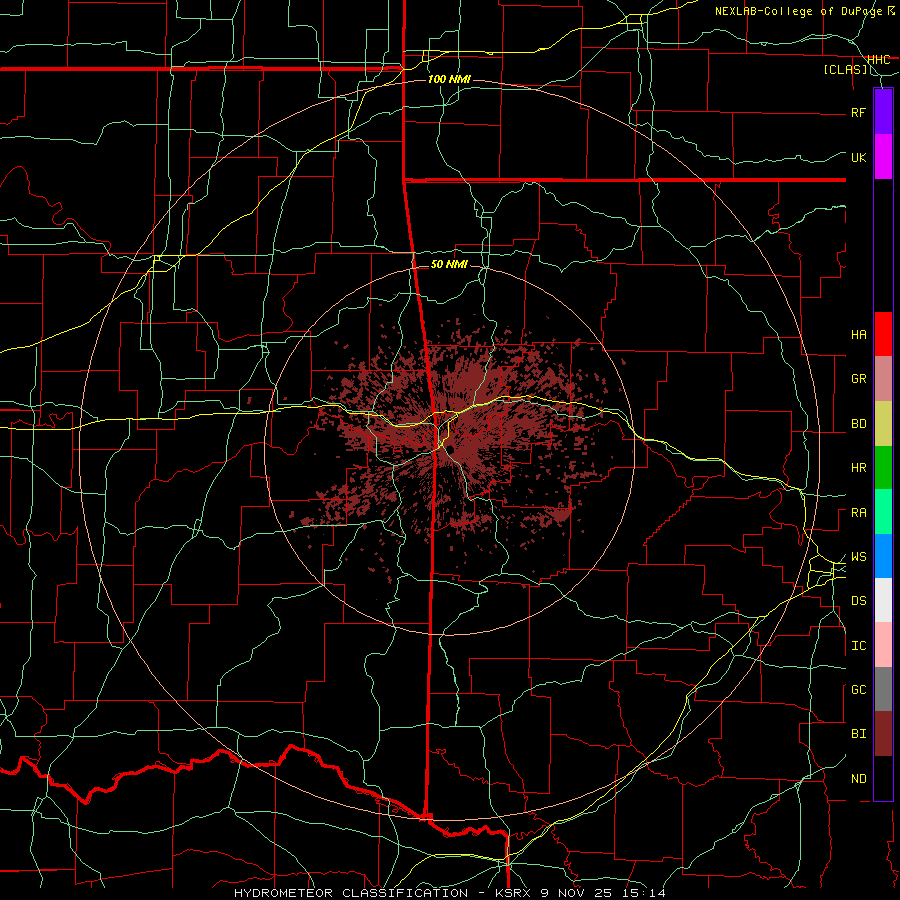Click the purple RF color swatch
Viewport: 900px width, 900px height.
[x=883, y=112]
